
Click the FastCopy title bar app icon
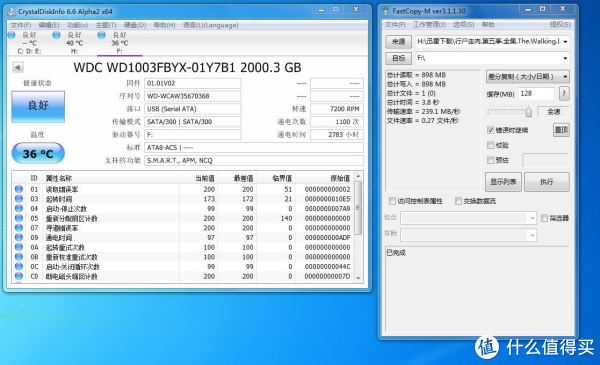[x=386, y=11]
